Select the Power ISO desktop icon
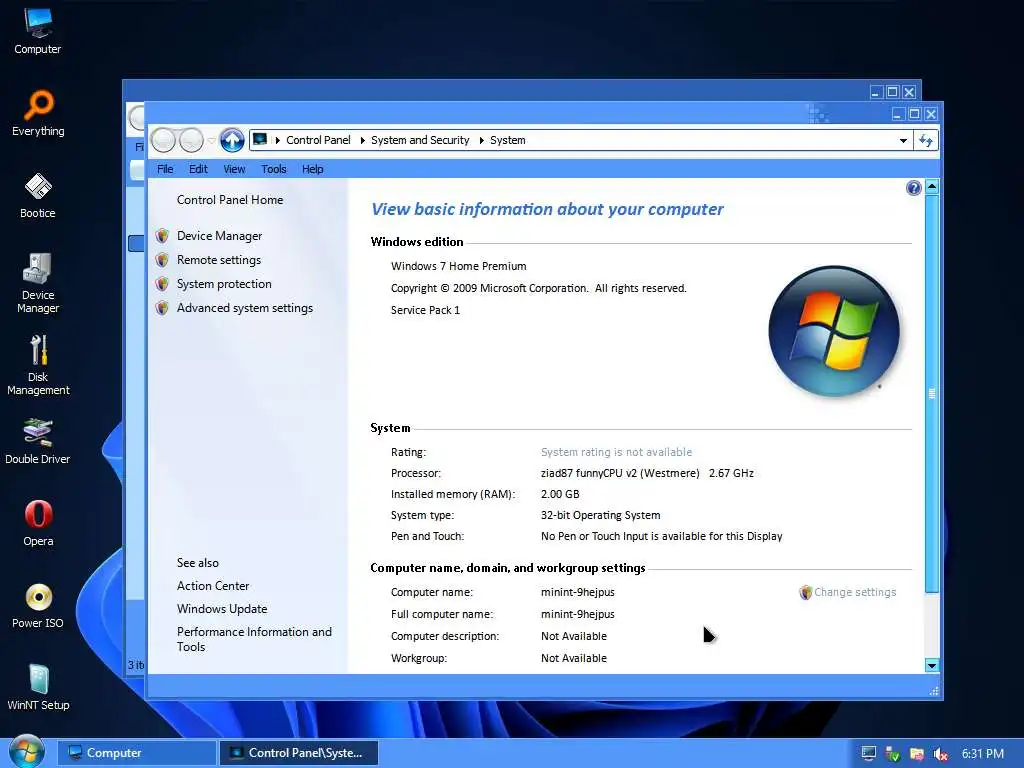The image size is (1024, 768). (38, 605)
